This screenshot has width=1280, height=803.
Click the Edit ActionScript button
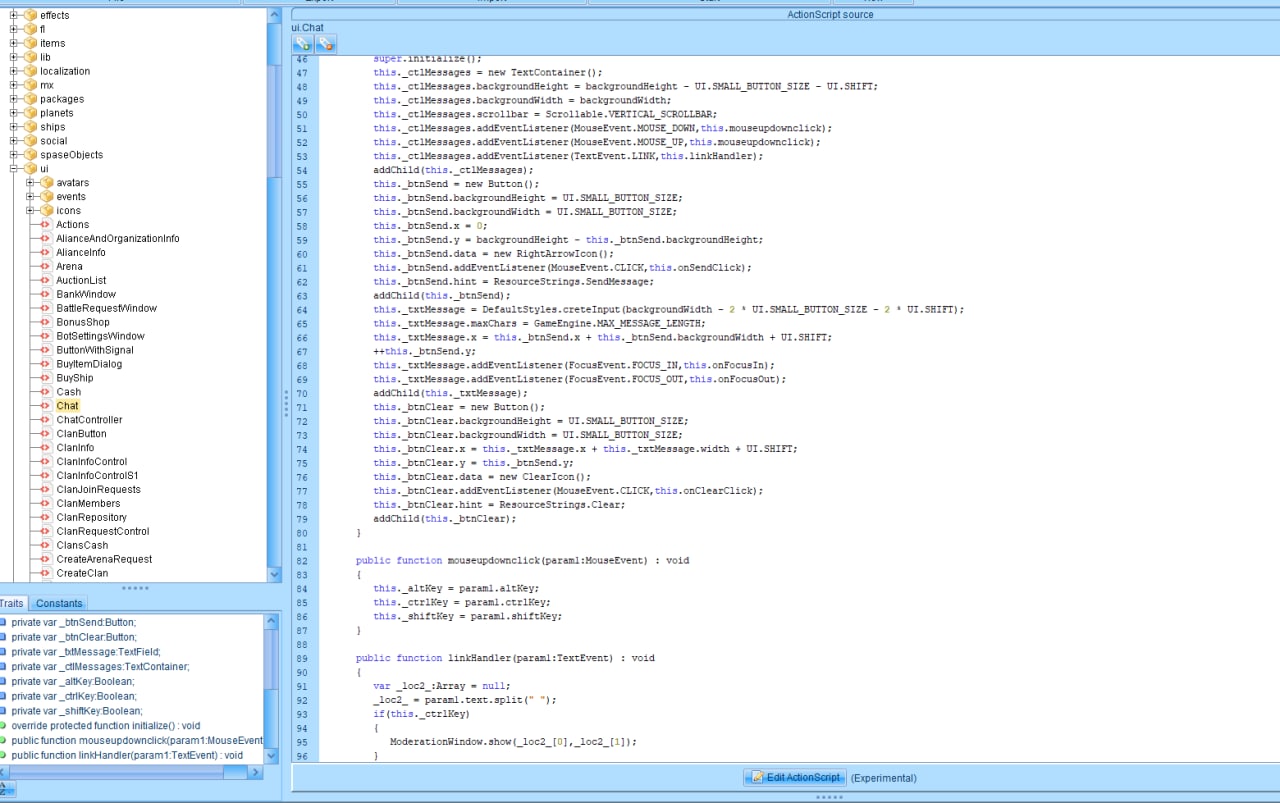point(796,778)
